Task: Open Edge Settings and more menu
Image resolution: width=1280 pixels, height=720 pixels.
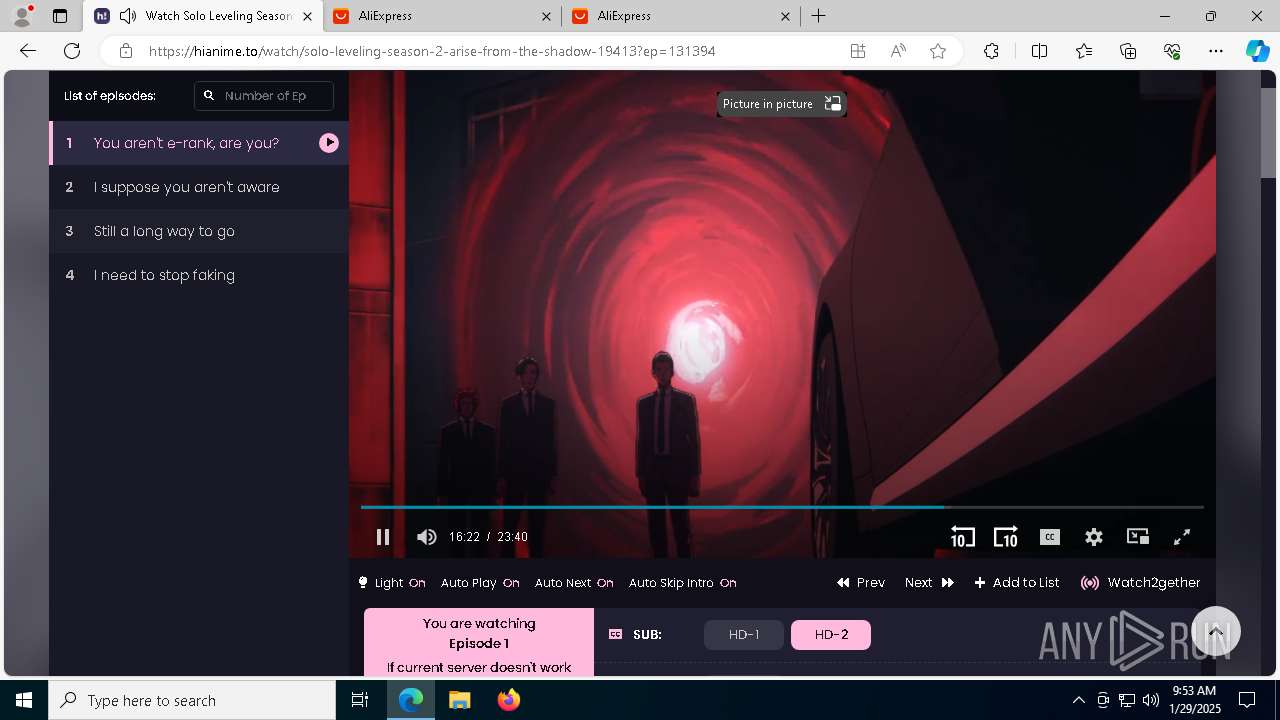Action: pos(1216,51)
